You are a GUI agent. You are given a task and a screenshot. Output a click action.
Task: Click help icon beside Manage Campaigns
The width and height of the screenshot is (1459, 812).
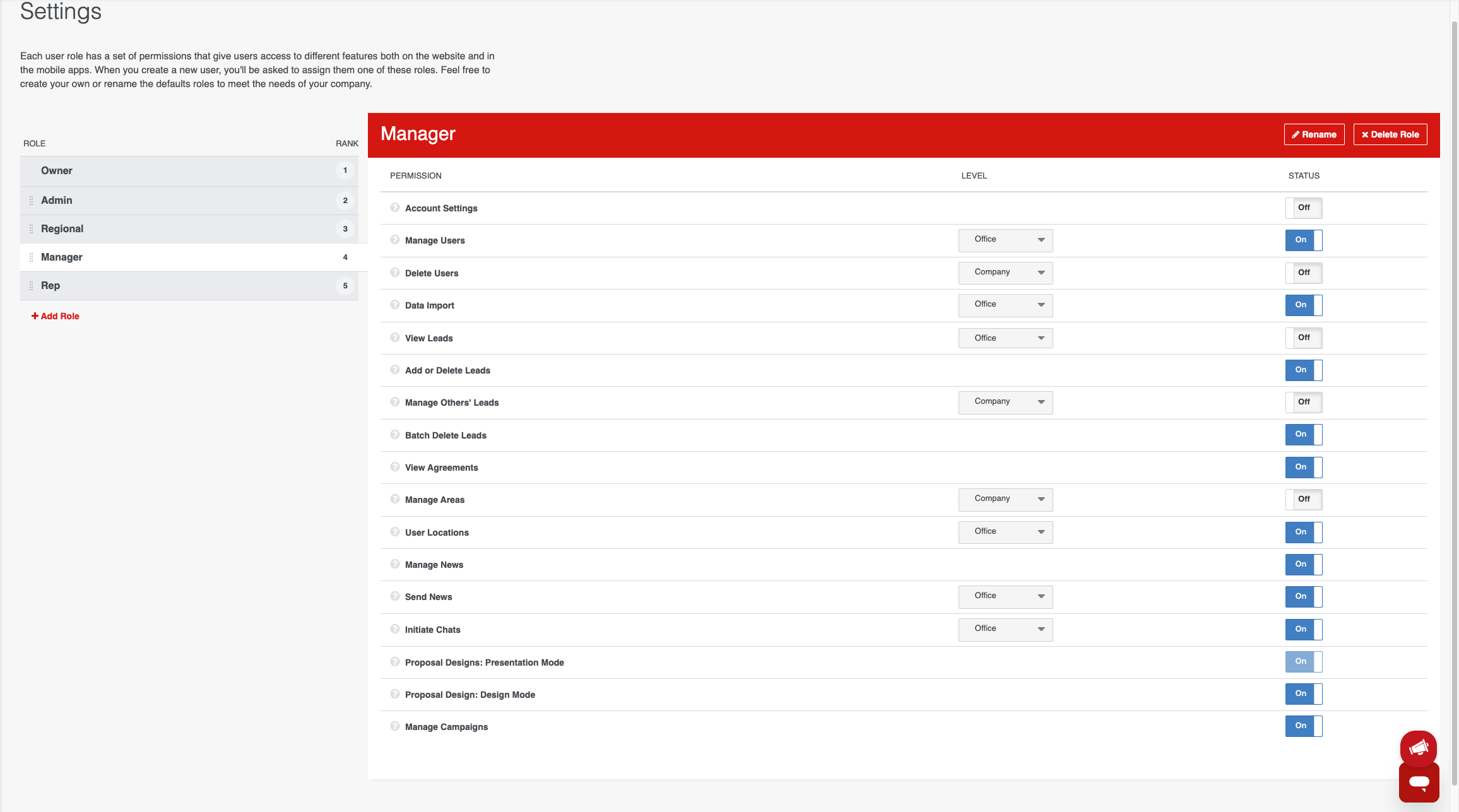(395, 726)
